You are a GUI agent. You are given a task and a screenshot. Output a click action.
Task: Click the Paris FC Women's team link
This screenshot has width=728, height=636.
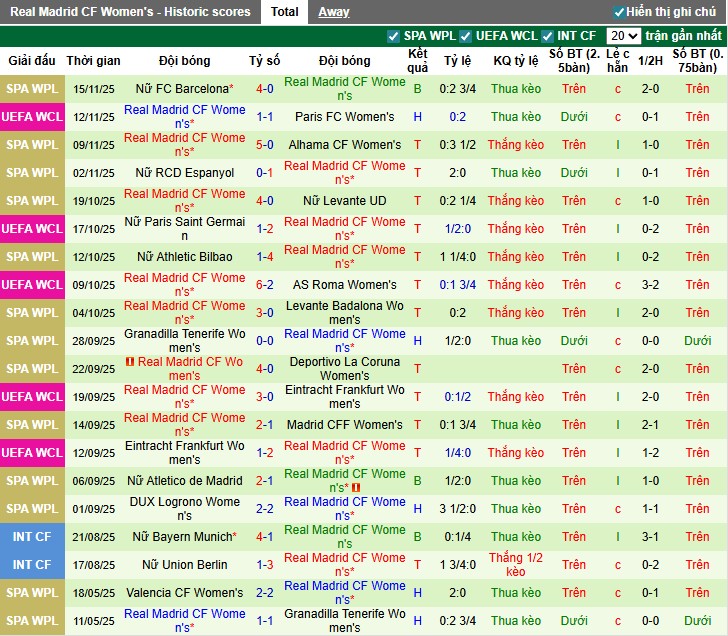pyautogui.click(x=344, y=117)
